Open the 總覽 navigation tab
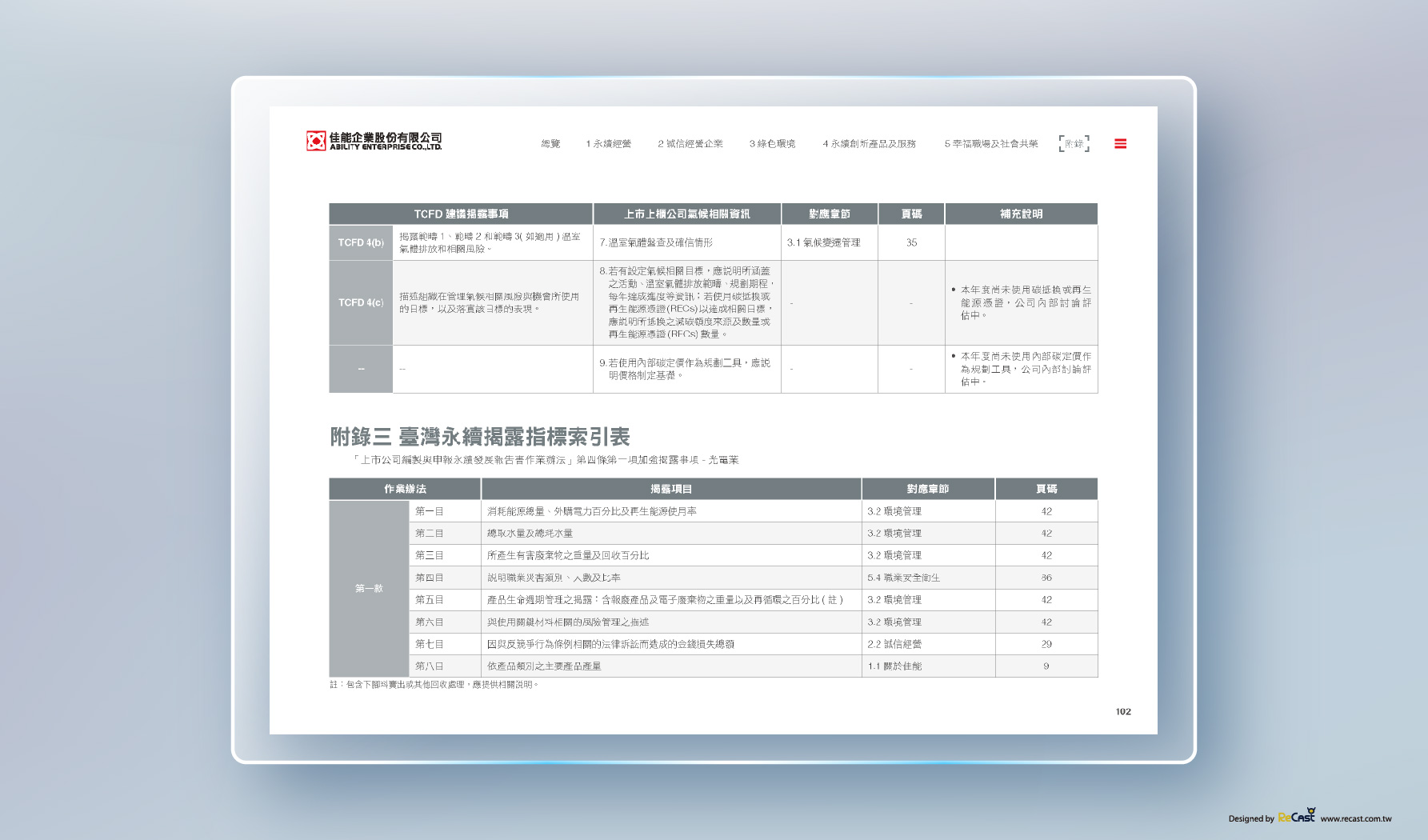The width and height of the screenshot is (1428, 840). (550, 144)
